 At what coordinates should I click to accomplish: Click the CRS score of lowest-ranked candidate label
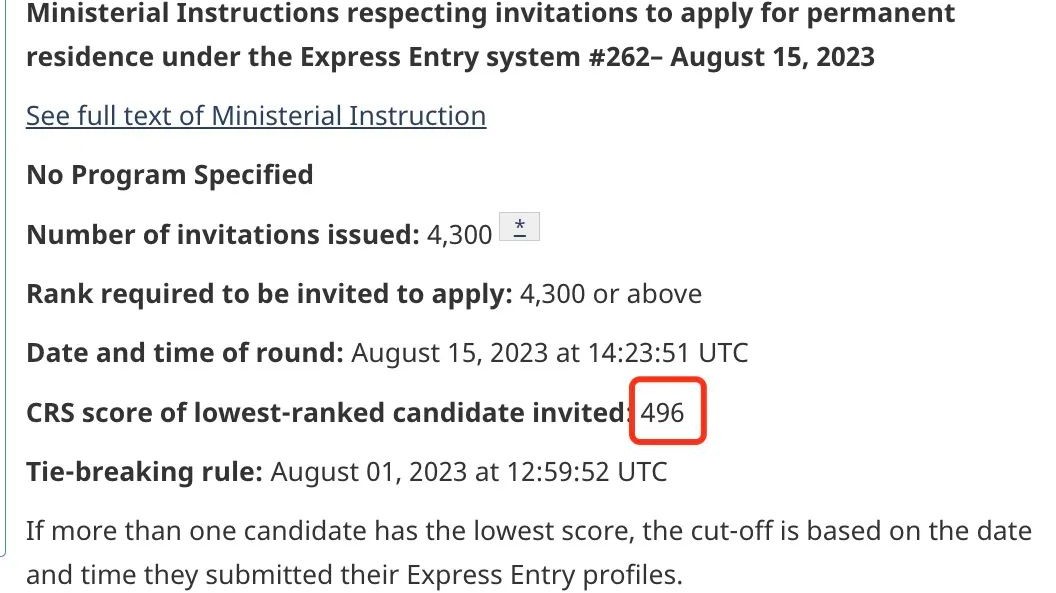point(329,413)
